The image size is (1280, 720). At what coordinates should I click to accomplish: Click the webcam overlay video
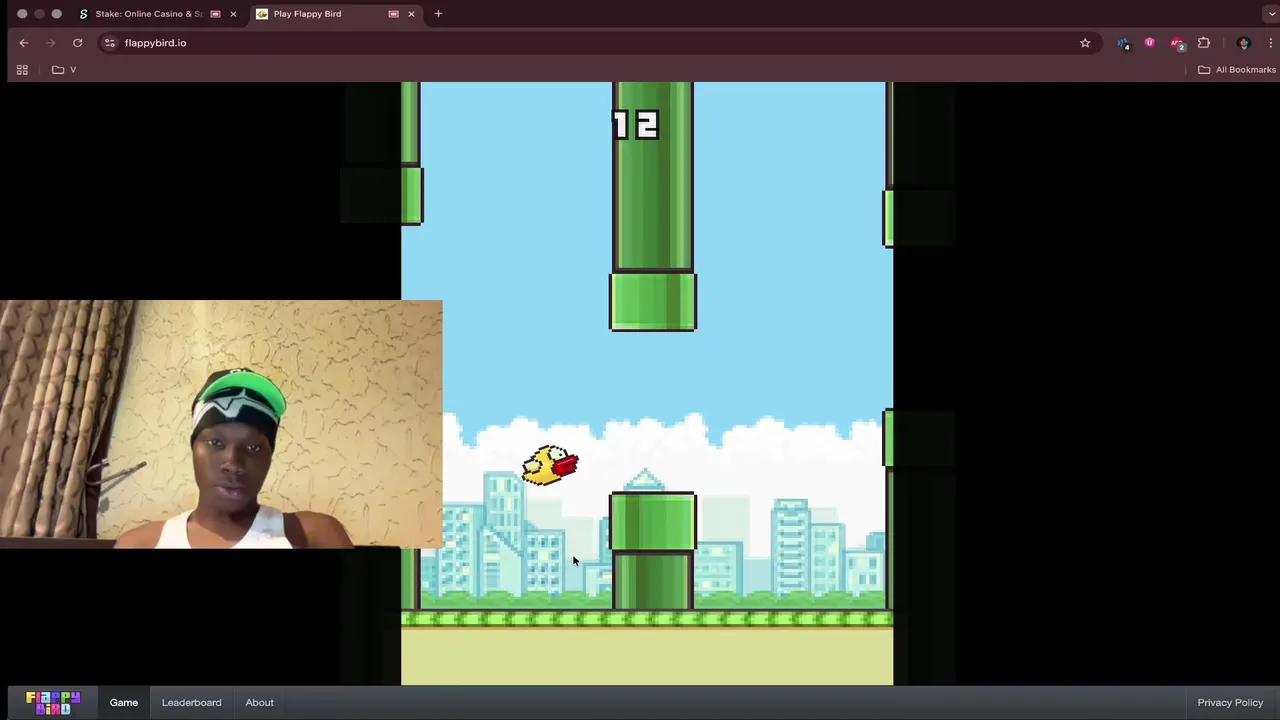pyautogui.click(x=221, y=424)
